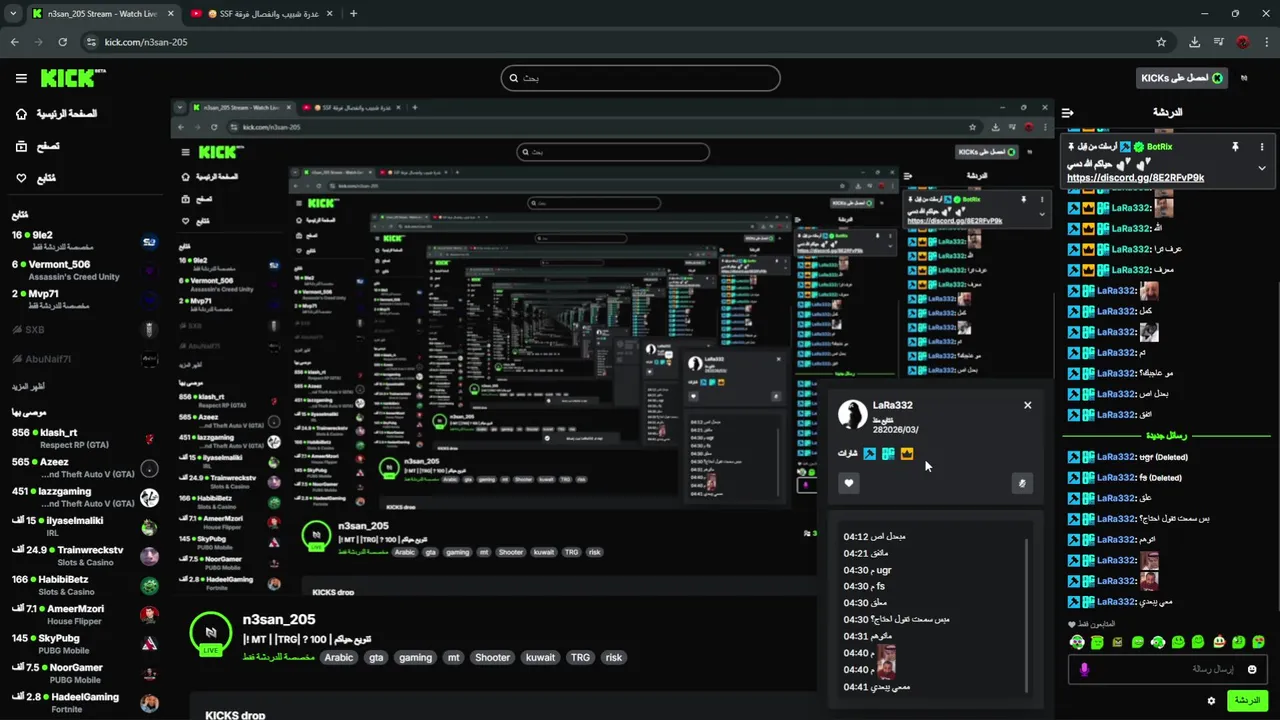Open SkyPubg channel in sidebar

[x=84, y=644]
